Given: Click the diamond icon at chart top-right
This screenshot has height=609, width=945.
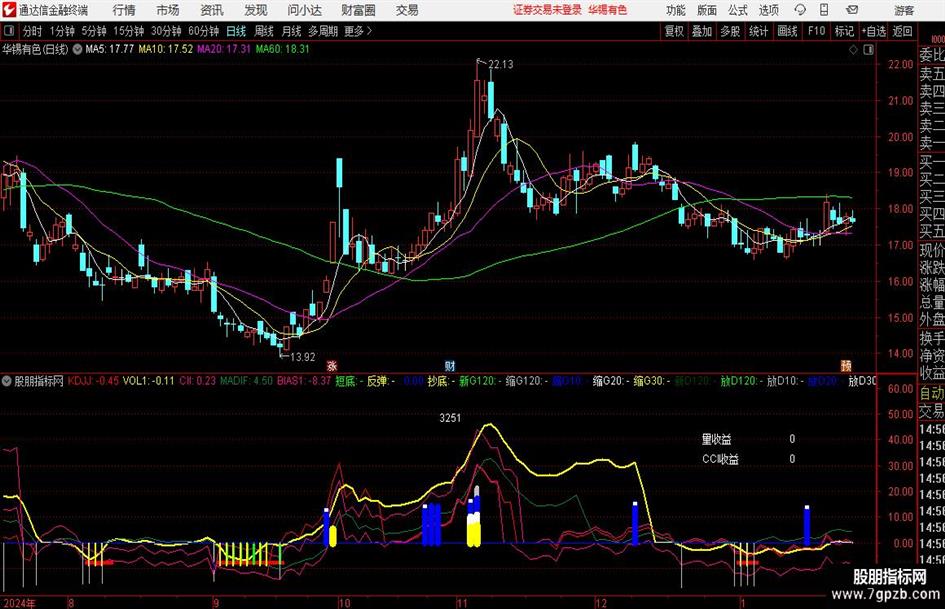Looking at the screenshot, I should point(853,50).
